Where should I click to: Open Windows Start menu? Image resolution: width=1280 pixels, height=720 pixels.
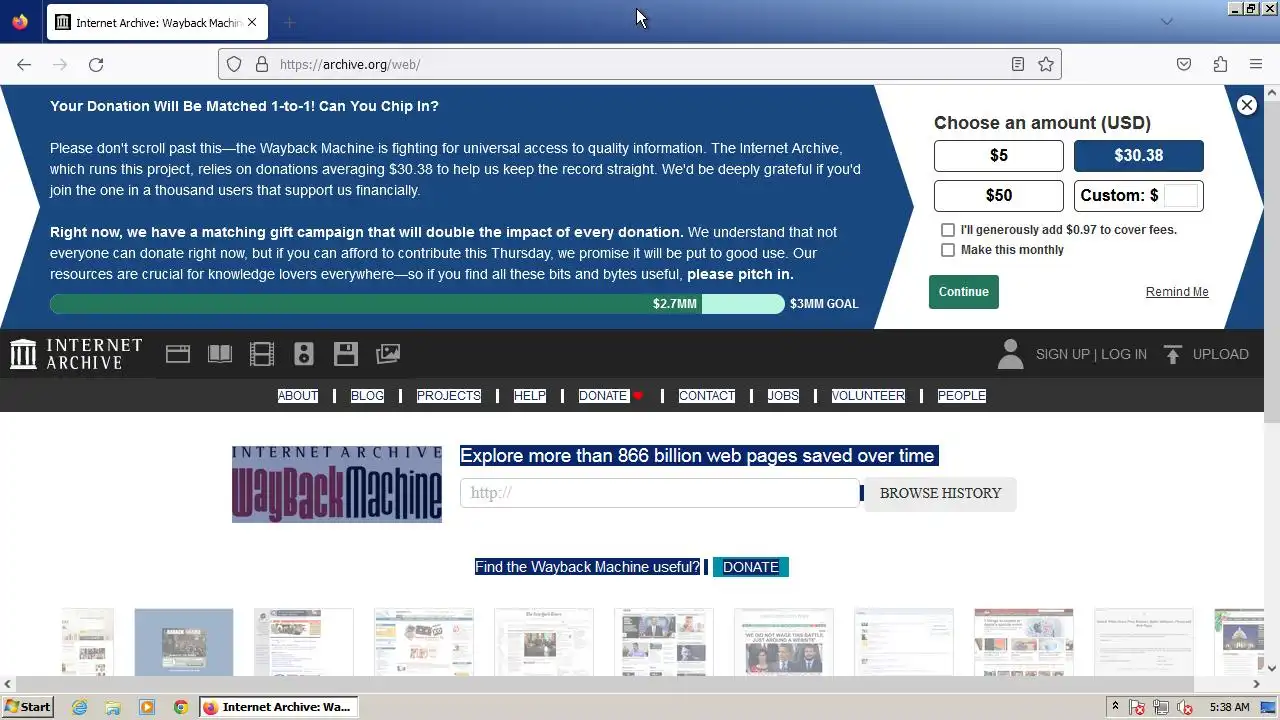click(x=28, y=707)
